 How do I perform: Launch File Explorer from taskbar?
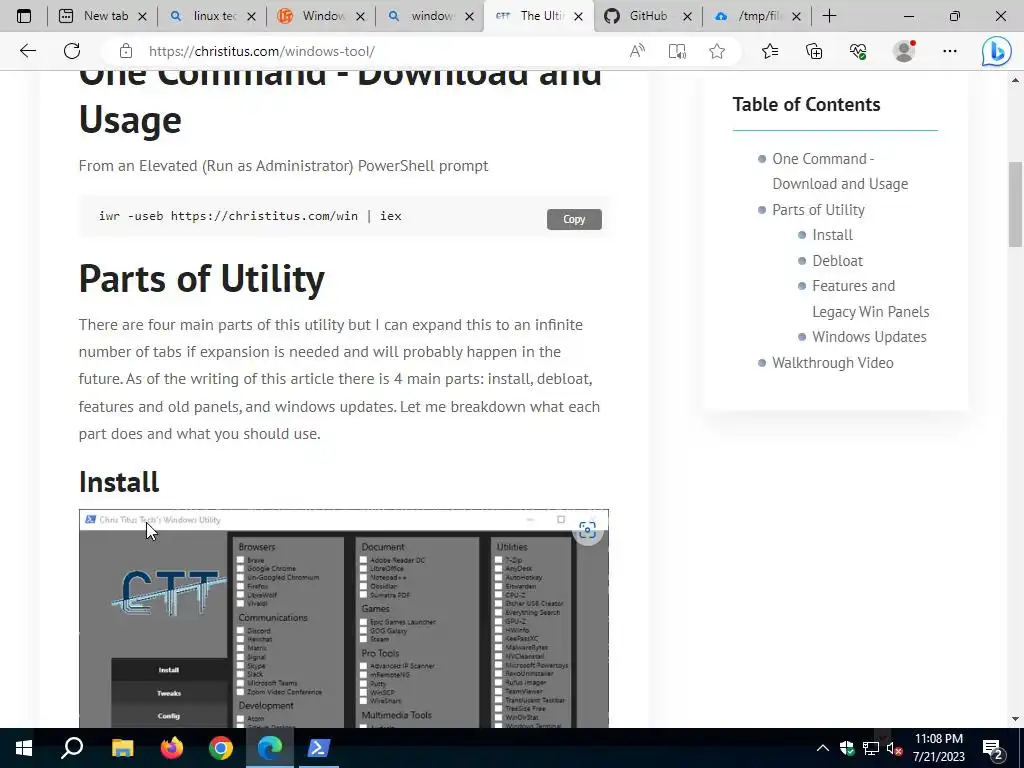coord(123,748)
